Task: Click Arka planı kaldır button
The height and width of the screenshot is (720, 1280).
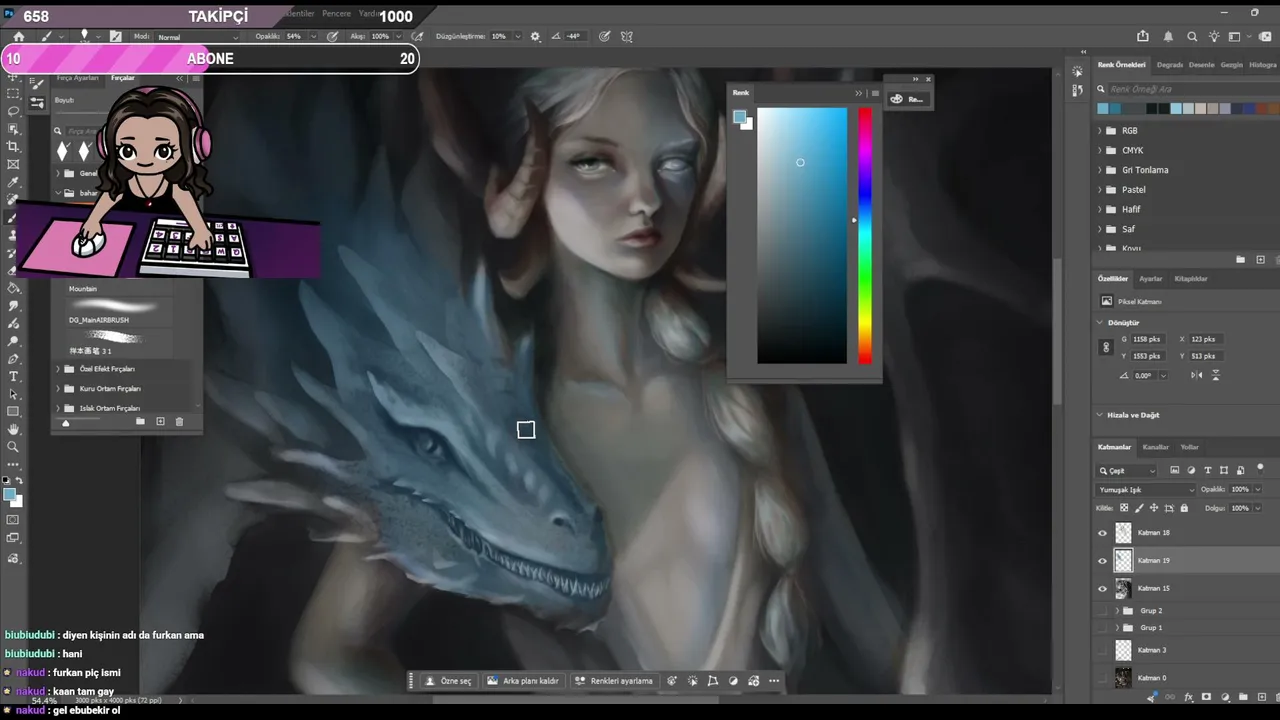Action: coord(523,681)
